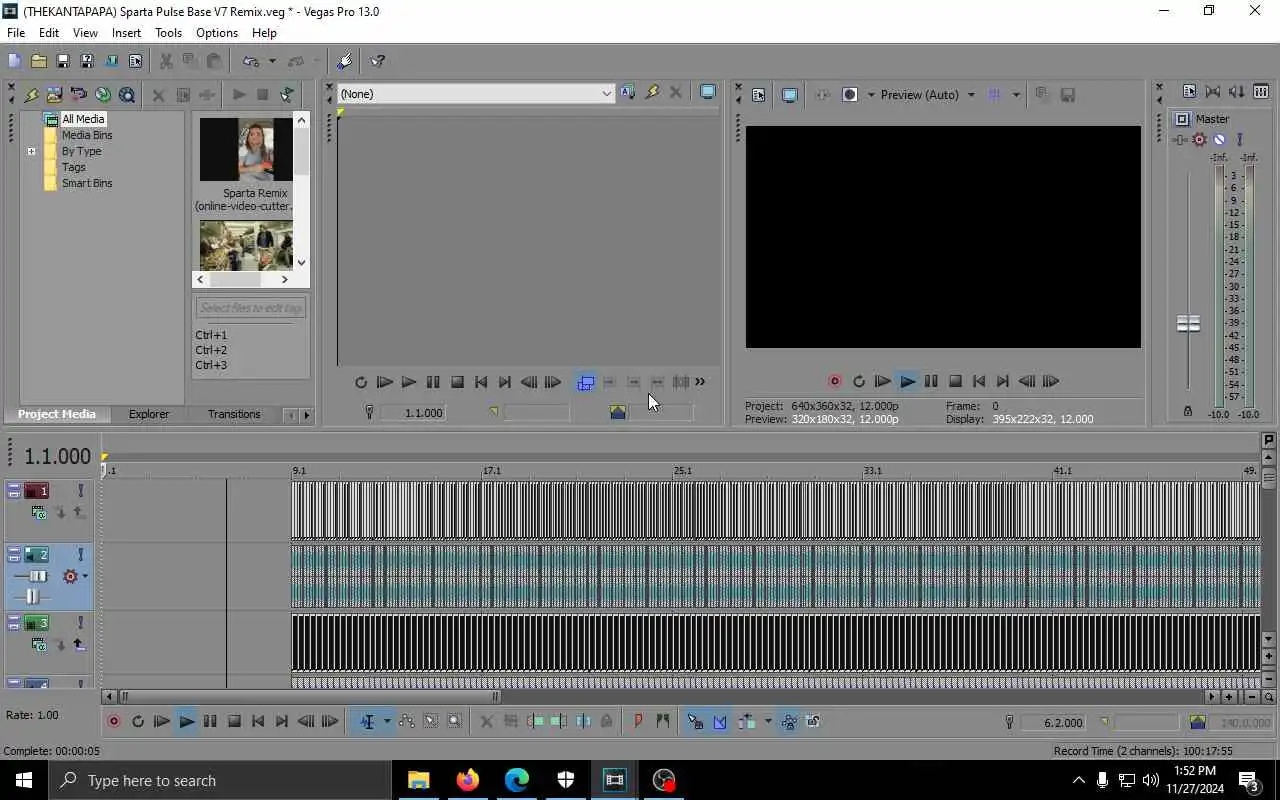Viewport: 1280px width, 800px height.
Task: Open the File menu
Action: (x=16, y=33)
